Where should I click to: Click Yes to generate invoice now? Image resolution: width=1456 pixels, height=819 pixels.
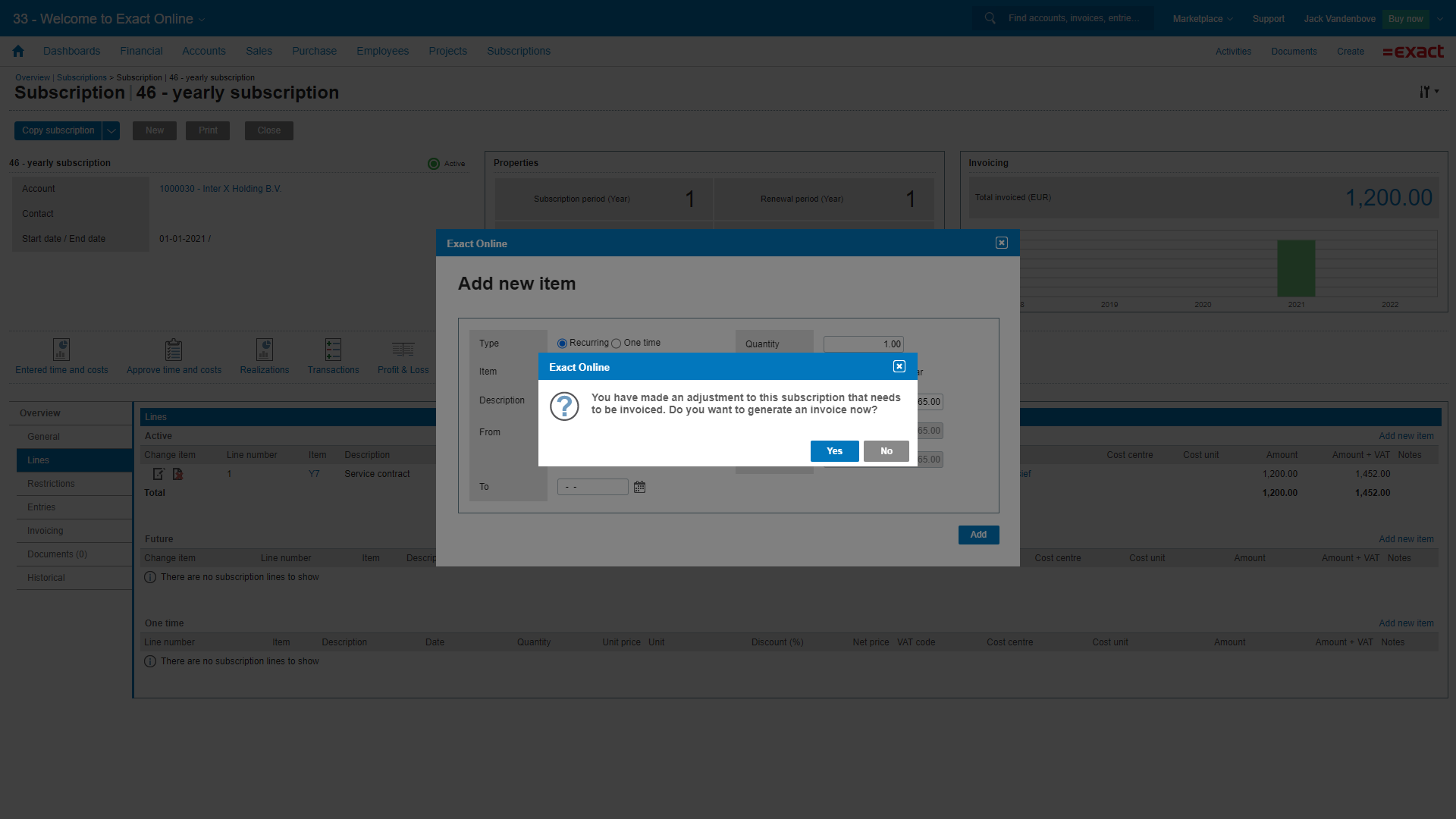point(834,451)
